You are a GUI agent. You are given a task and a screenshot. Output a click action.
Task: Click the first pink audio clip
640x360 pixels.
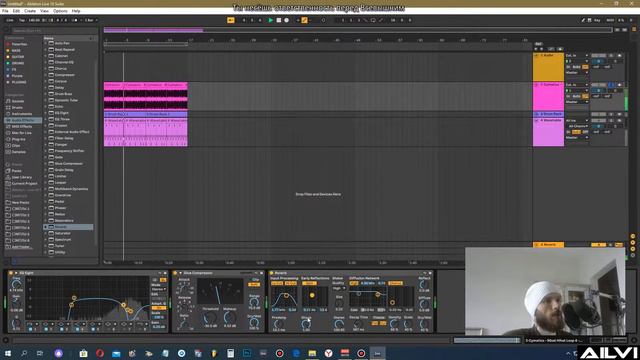pyautogui.click(x=113, y=96)
